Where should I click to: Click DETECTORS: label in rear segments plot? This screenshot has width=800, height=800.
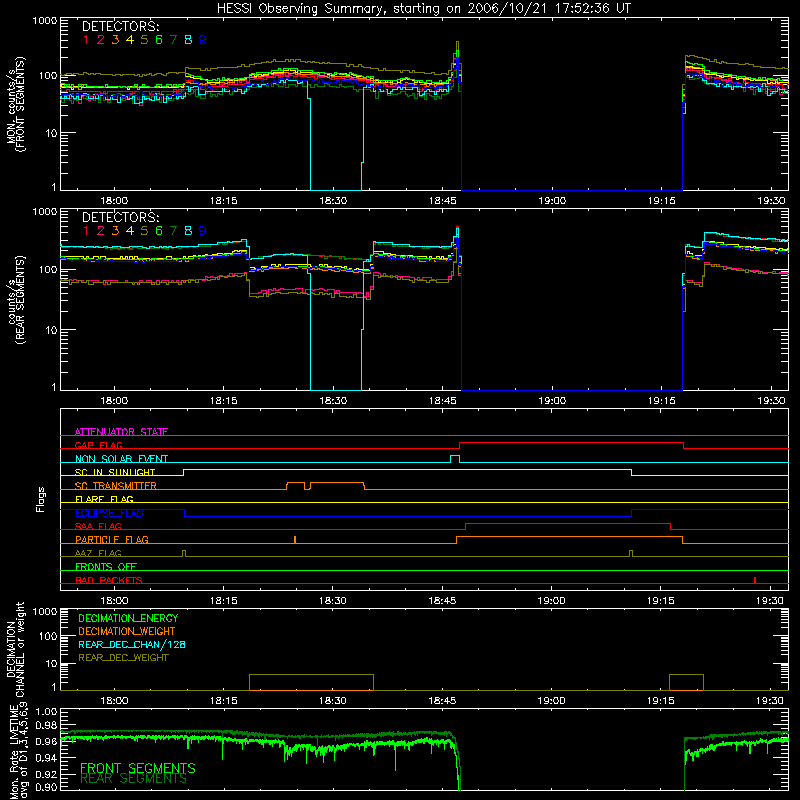click(120, 217)
